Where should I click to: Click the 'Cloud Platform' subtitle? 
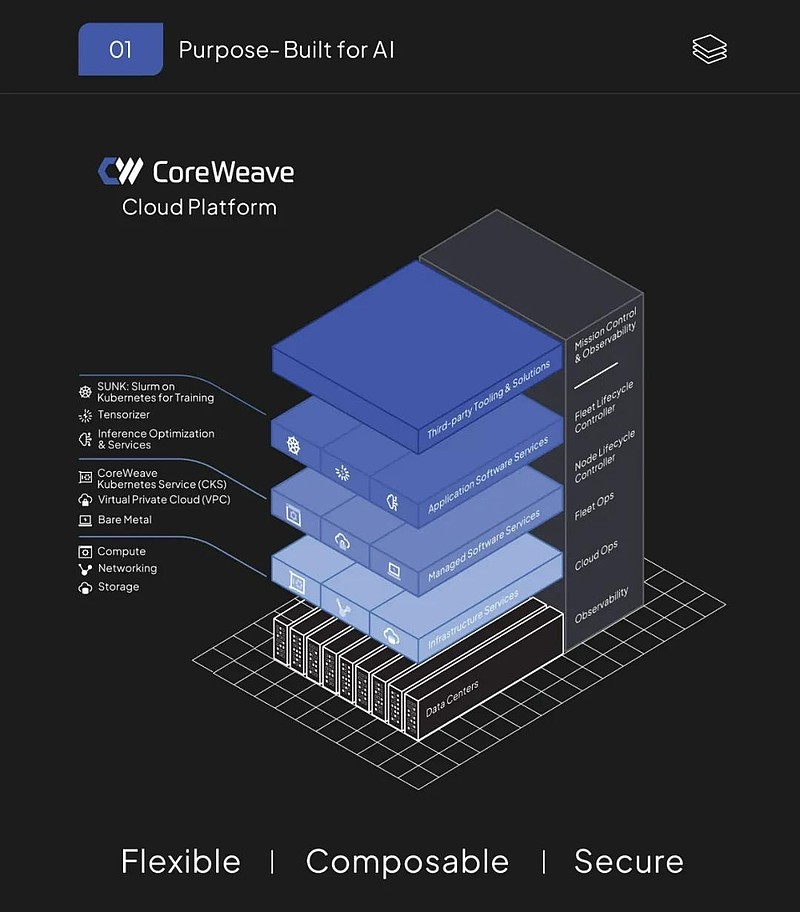pos(199,208)
